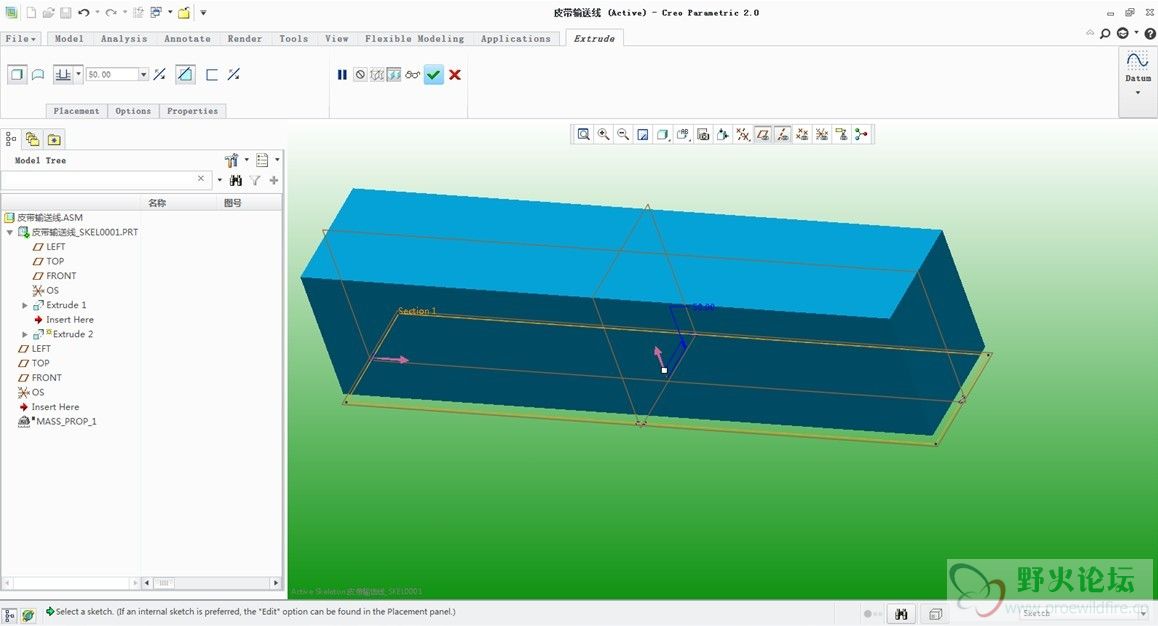Toggle datum plane display
Image resolution: width=1158 pixels, height=626 pixels.
coord(763,134)
